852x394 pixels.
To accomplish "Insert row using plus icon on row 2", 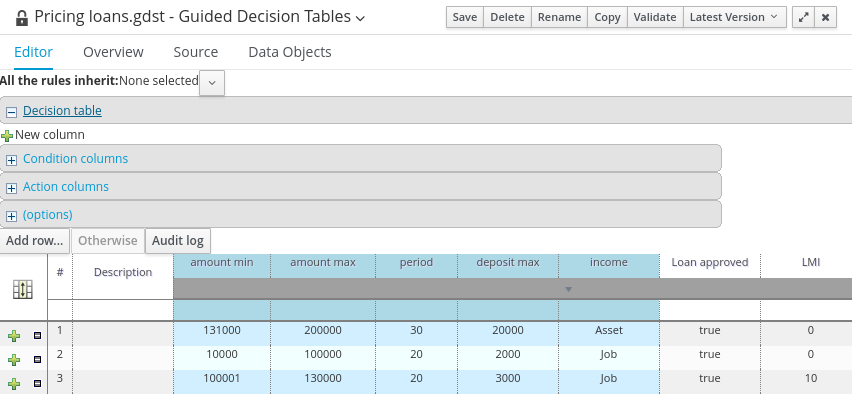I will (14, 360).
